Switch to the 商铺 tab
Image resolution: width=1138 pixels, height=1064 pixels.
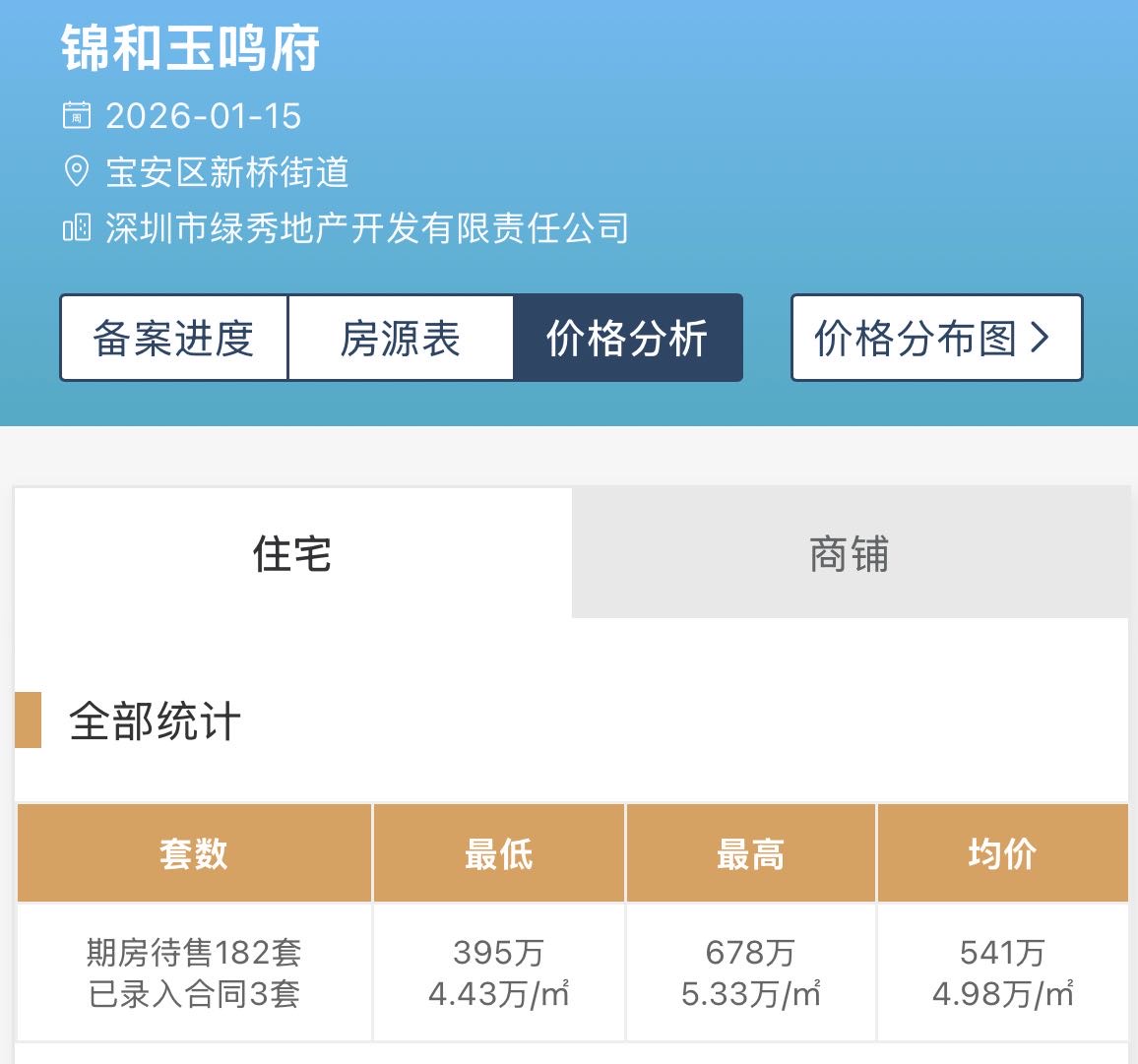[x=849, y=553]
